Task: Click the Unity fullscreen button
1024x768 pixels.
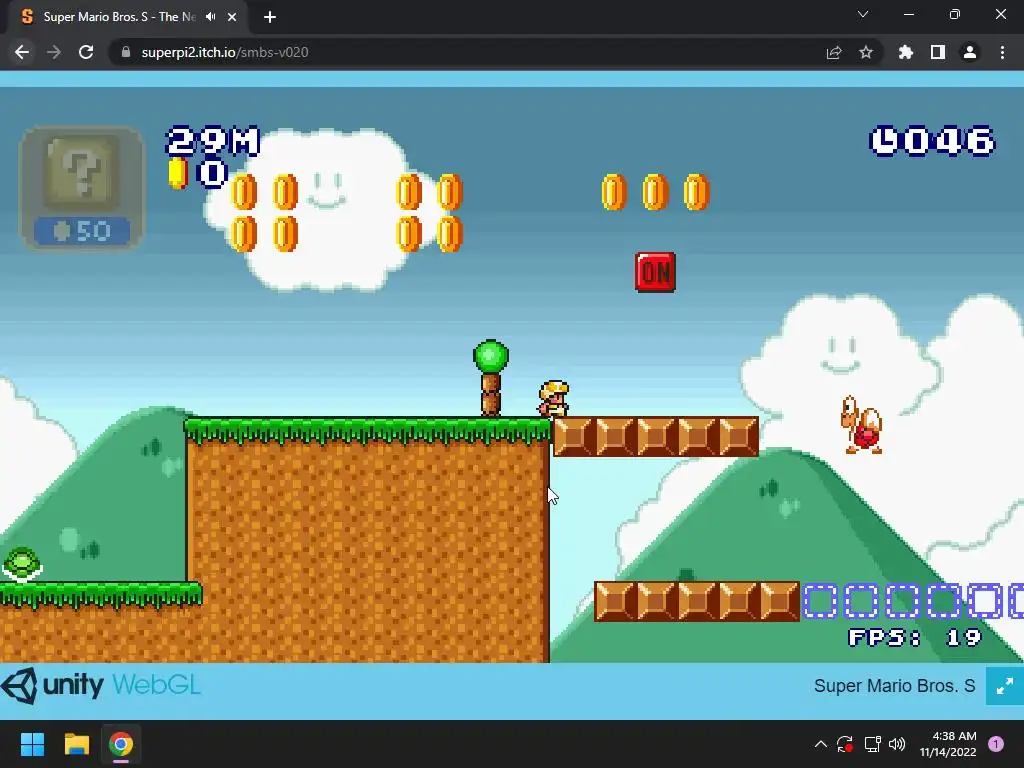Action: 1004,686
